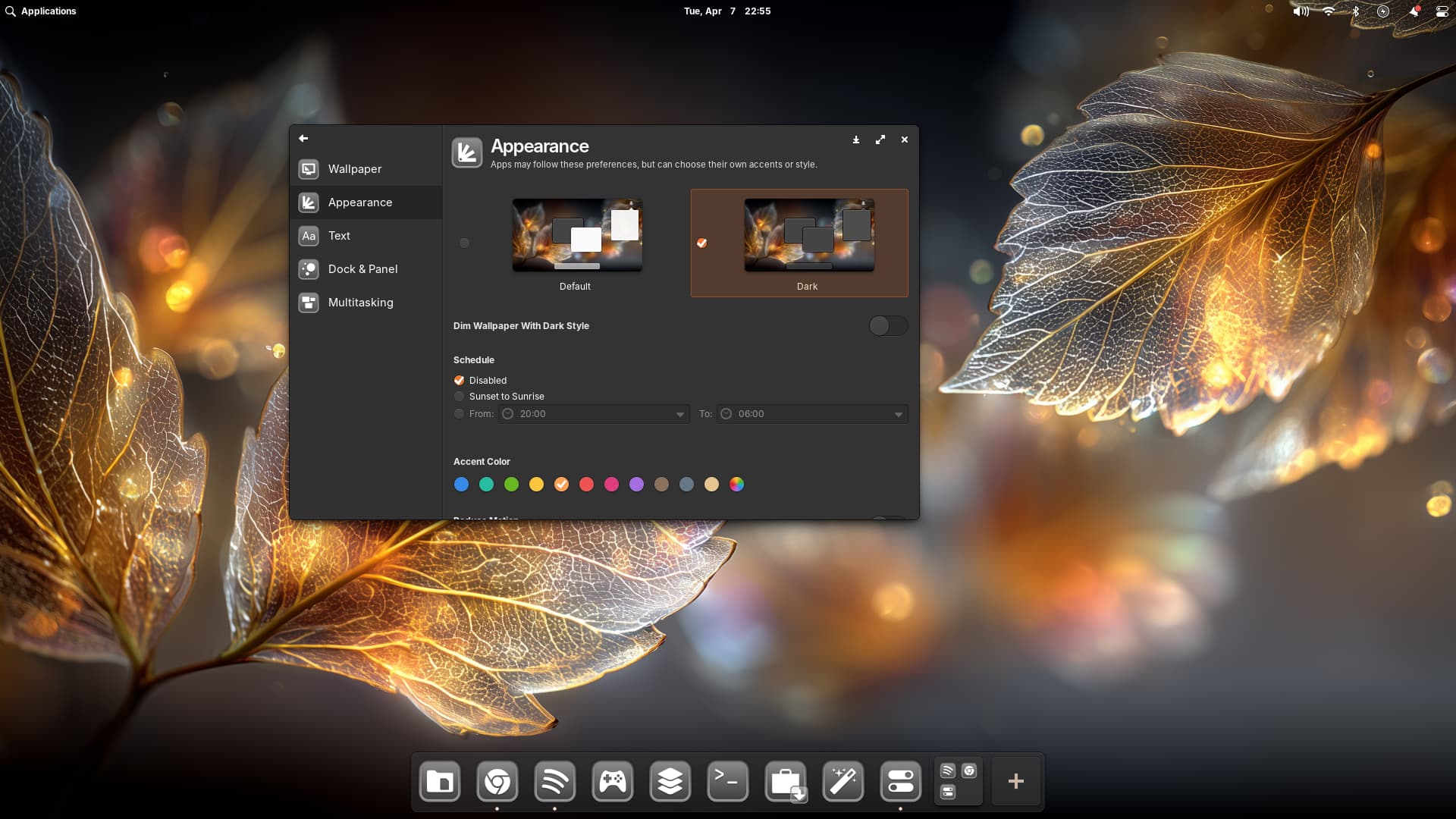
Task: Pick the purple accent color swatch
Action: pos(636,485)
